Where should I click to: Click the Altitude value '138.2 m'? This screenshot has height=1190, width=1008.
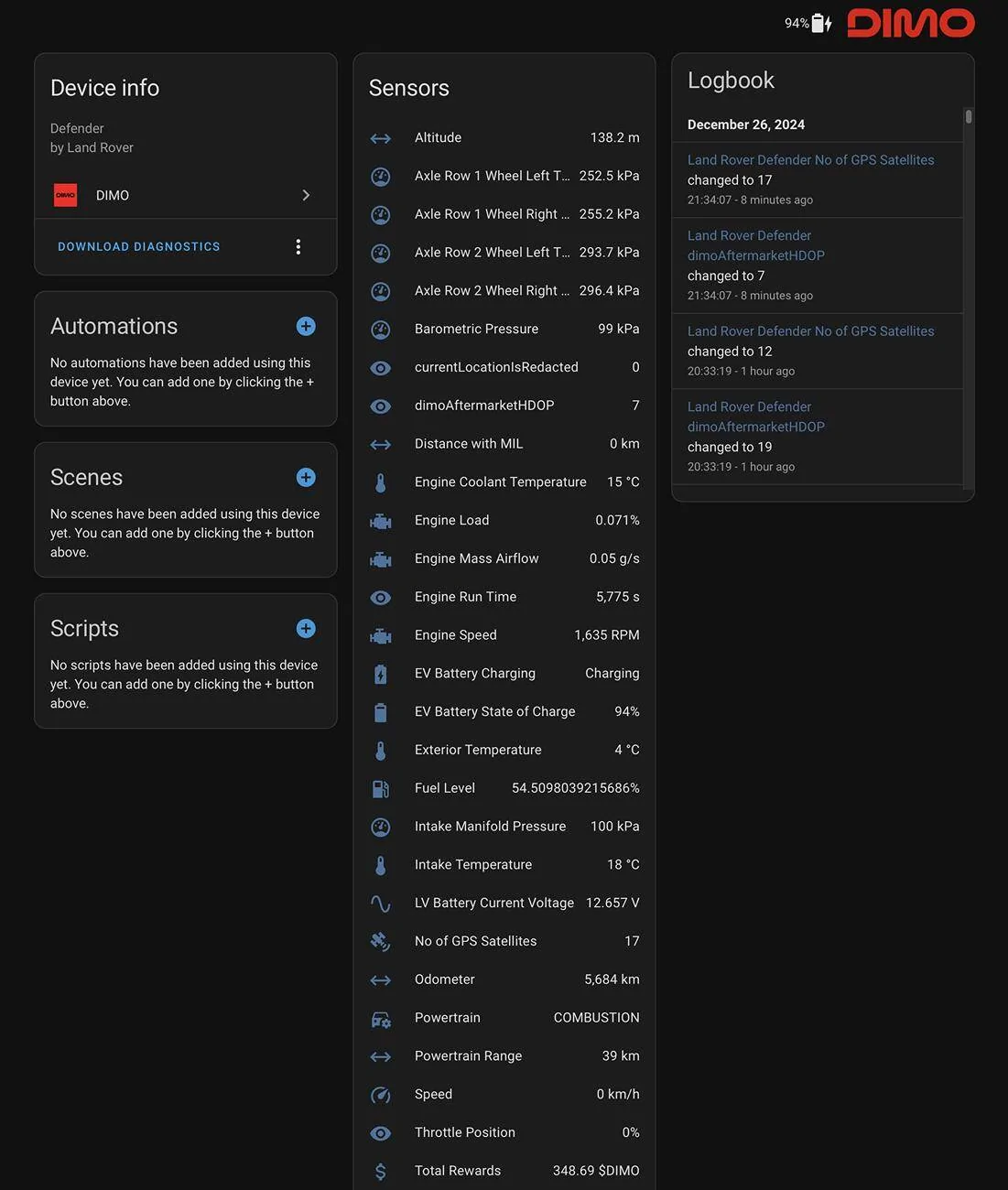pyautogui.click(x=615, y=138)
